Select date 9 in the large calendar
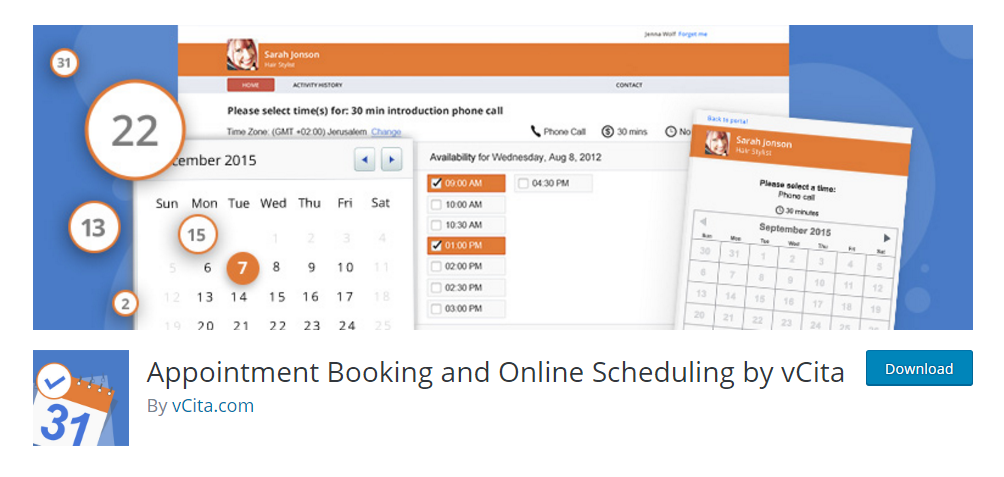Image resolution: width=1004 pixels, height=477 pixels. pyautogui.click(x=311, y=267)
